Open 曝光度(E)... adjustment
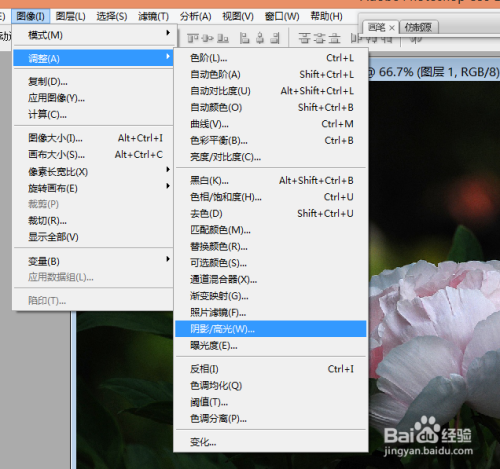Viewport: 500px width, 469px height. [271, 346]
